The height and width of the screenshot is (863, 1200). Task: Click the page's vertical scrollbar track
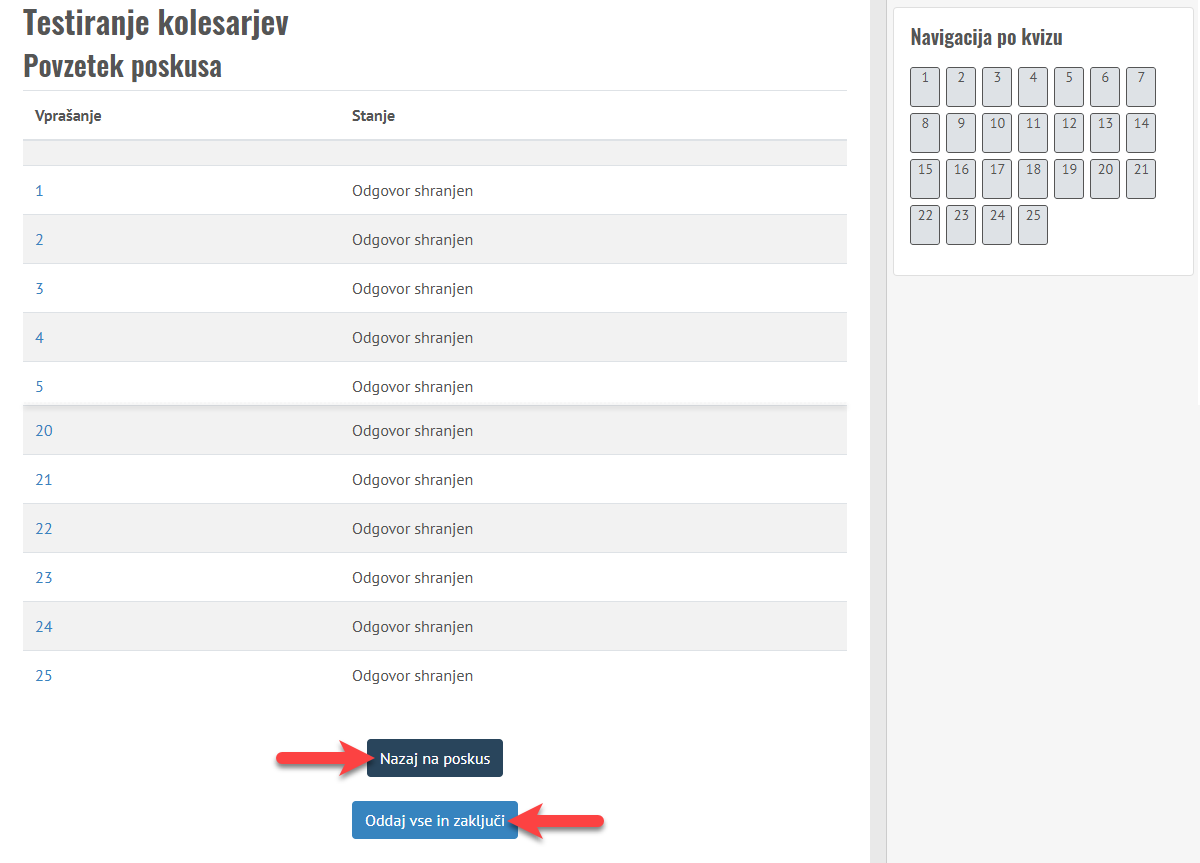[878, 500]
